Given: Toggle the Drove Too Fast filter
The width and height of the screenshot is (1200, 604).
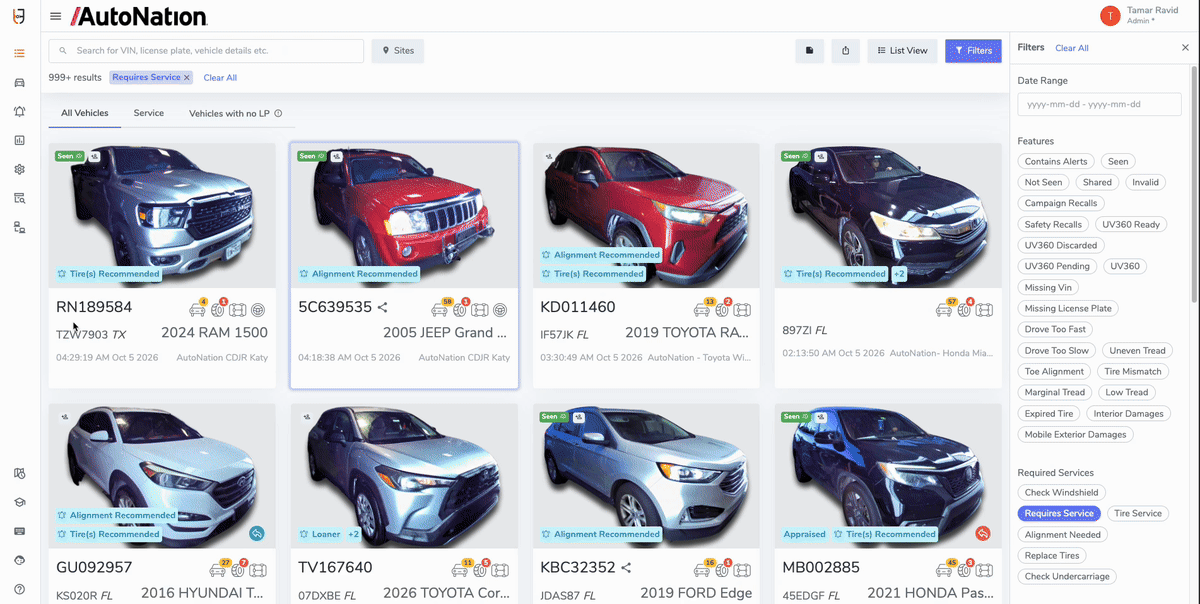Looking at the screenshot, I should point(1055,329).
